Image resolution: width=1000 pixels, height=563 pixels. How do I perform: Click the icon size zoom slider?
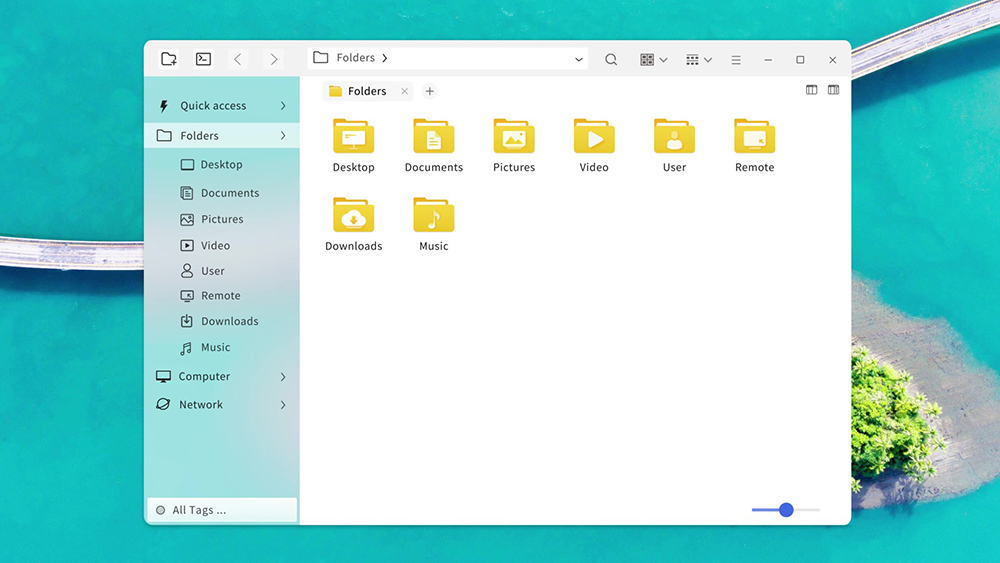pos(786,510)
